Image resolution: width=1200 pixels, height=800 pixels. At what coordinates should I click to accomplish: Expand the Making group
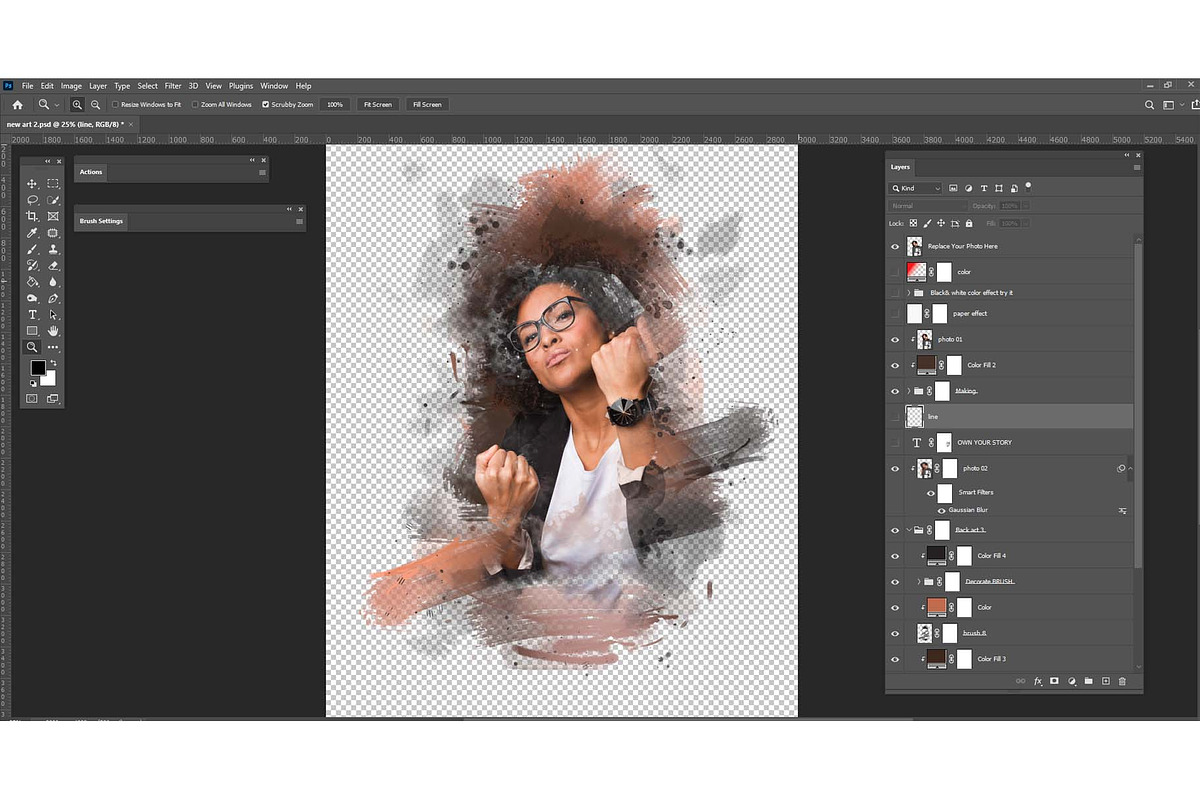click(x=909, y=391)
